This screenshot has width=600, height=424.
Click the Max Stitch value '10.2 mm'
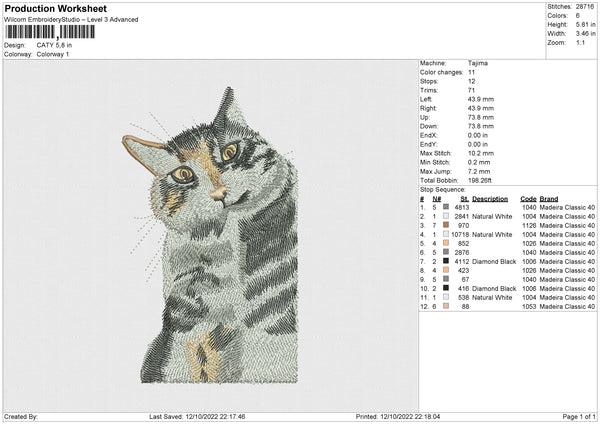coord(481,153)
